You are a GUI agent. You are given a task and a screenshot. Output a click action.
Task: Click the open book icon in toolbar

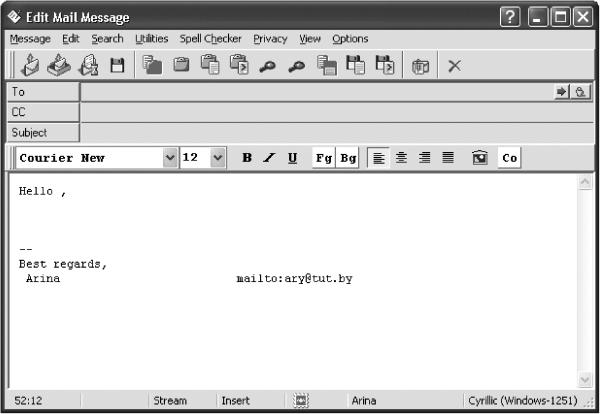click(x=420, y=67)
